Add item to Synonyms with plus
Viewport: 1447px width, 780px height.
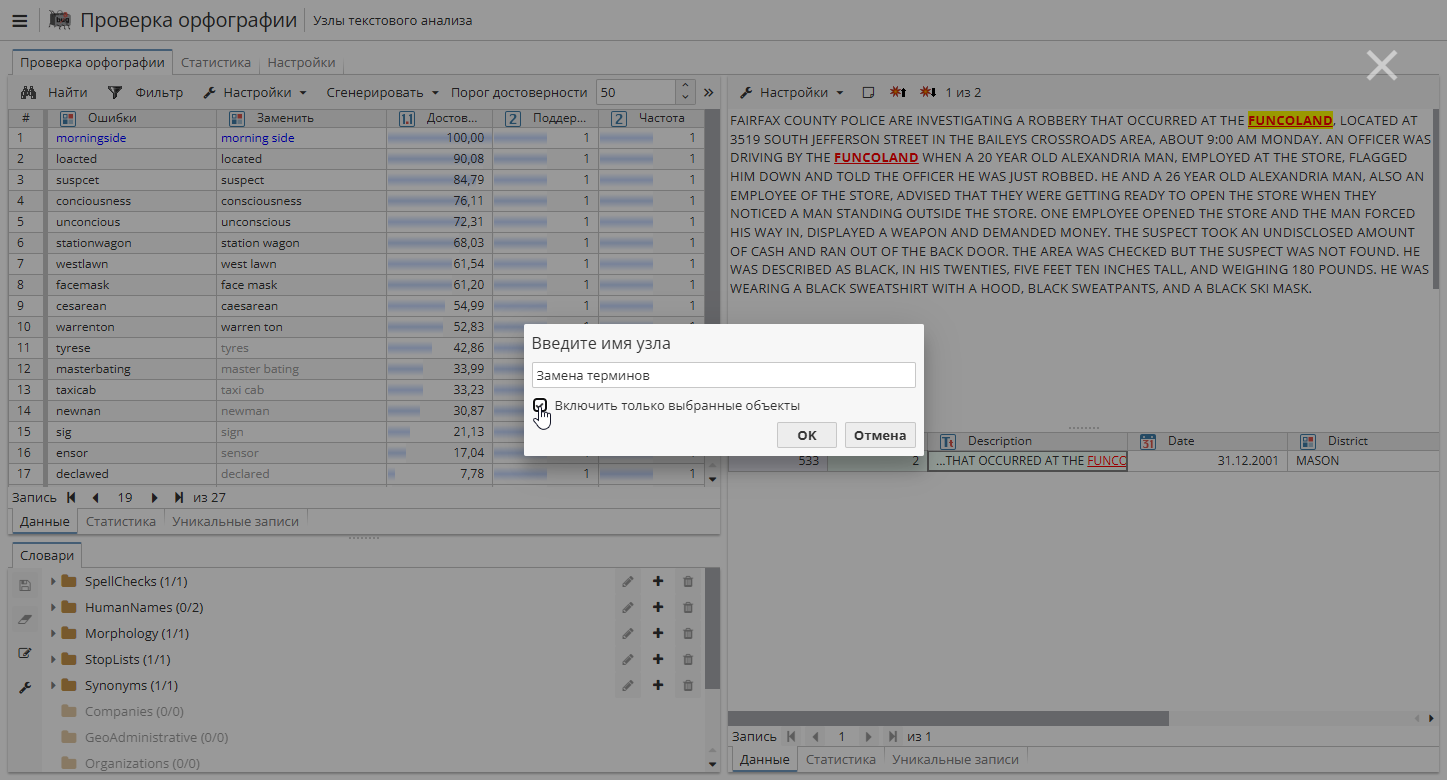coord(658,685)
